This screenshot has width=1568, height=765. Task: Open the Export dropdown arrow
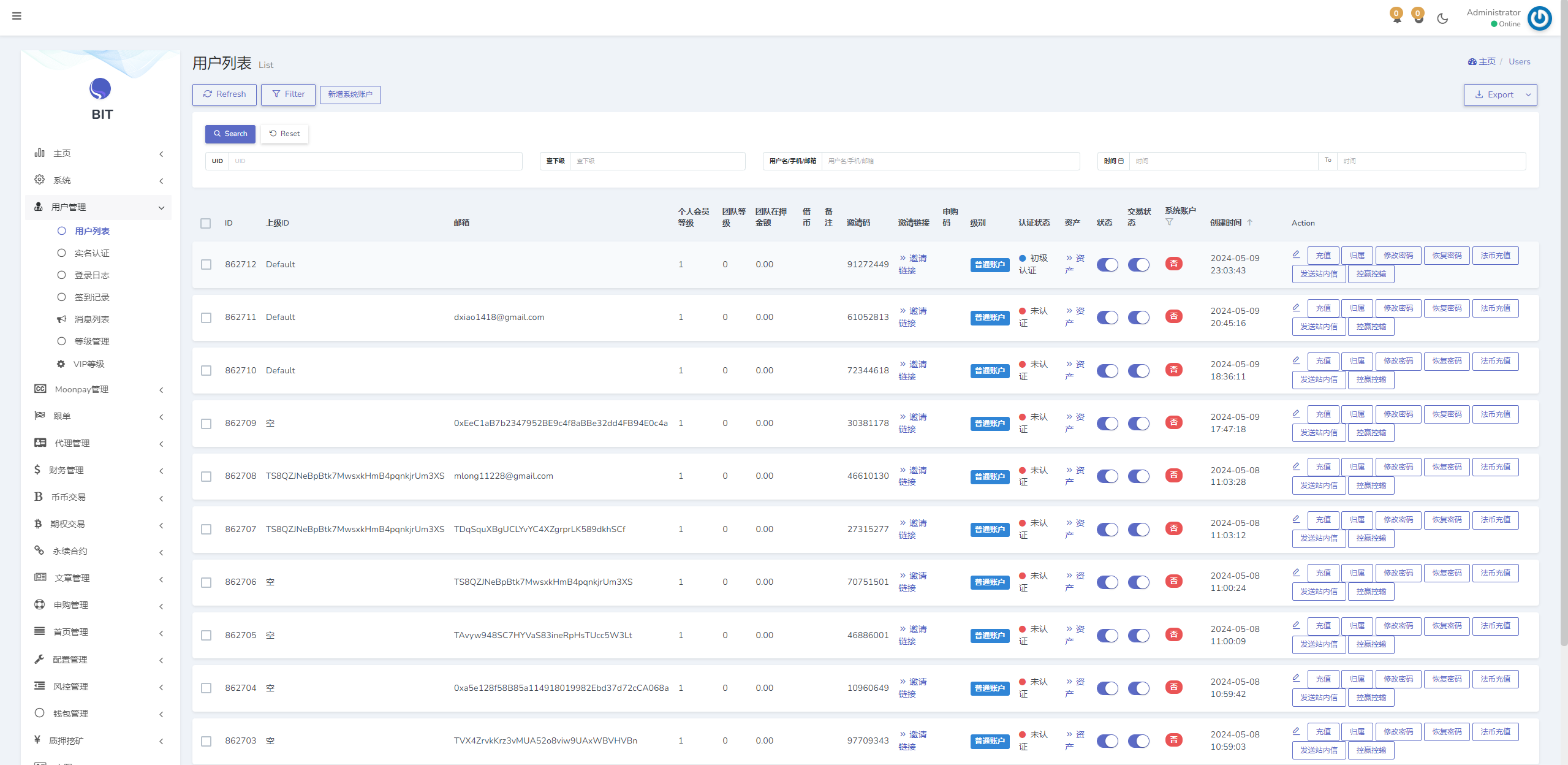click(x=1528, y=95)
